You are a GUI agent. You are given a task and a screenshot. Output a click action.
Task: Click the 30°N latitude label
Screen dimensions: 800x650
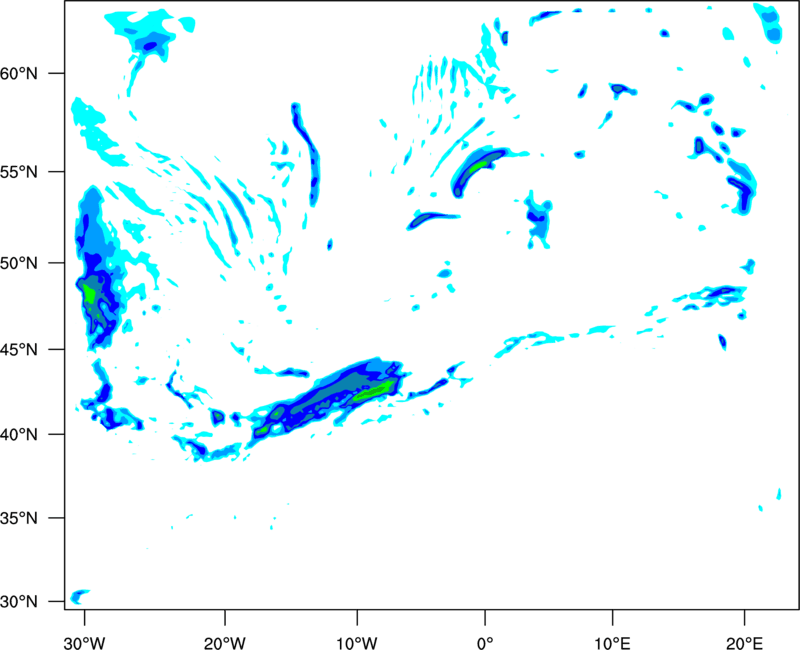click(x=19, y=602)
